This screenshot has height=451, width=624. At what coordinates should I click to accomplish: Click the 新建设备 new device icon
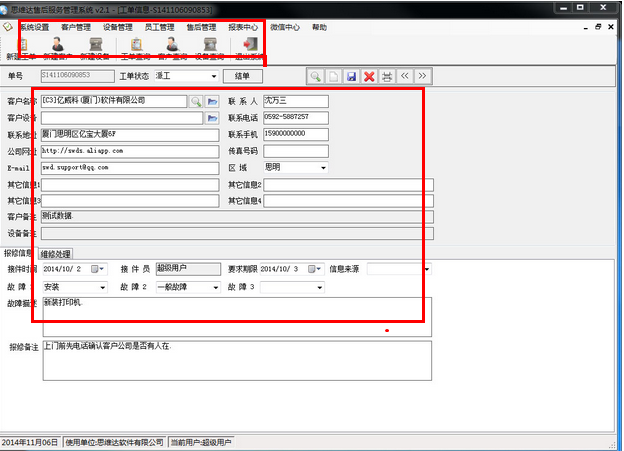[x=96, y=45]
